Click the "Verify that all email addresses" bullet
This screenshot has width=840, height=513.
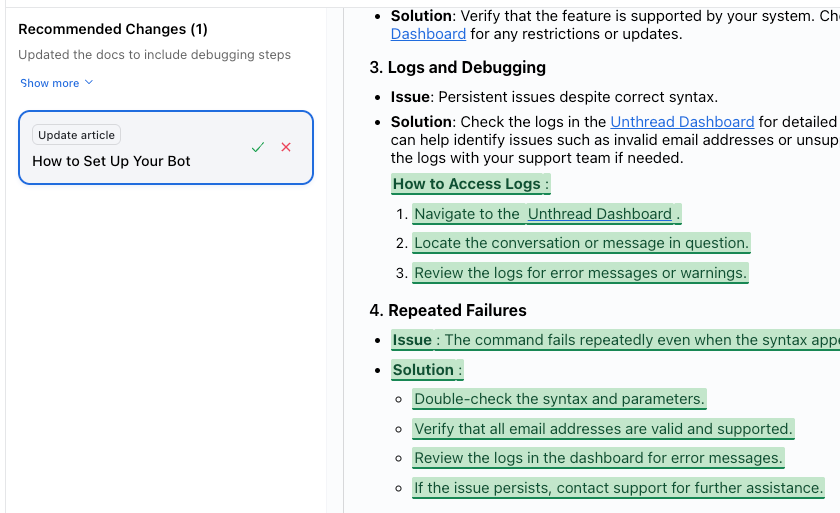pyautogui.click(x=603, y=429)
